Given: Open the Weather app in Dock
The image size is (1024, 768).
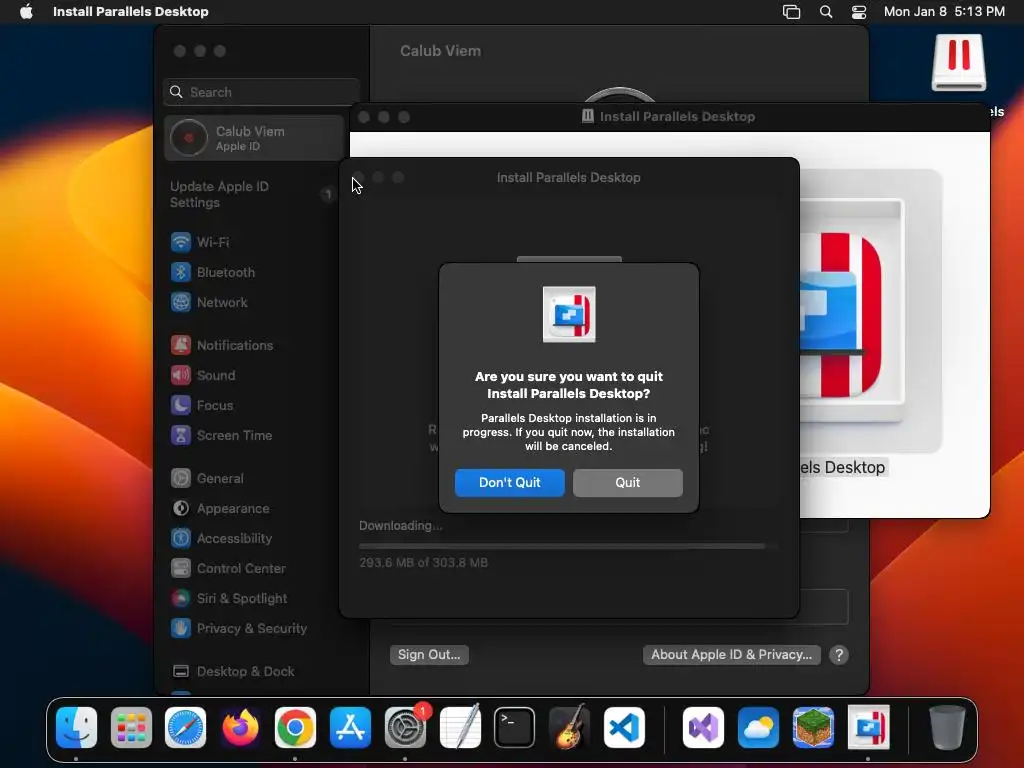Looking at the screenshot, I should (x=758, y=728).
